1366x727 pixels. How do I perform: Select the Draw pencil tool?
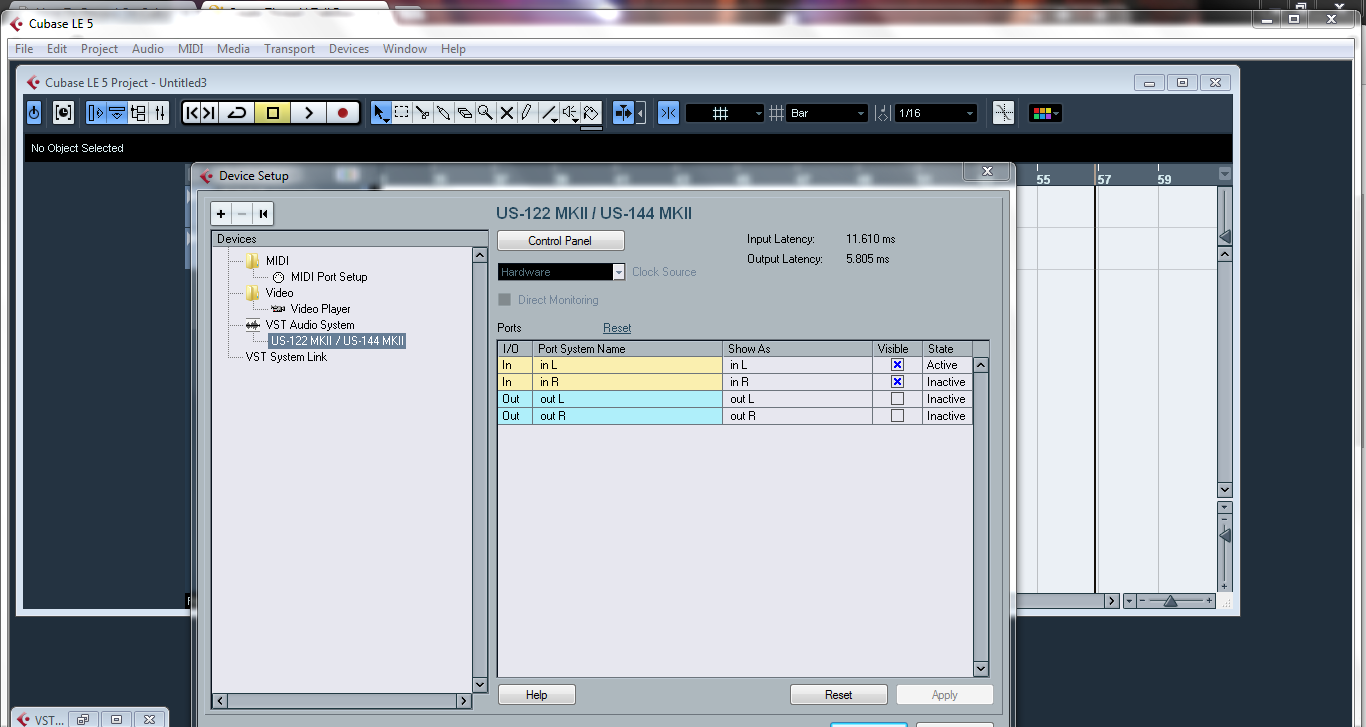pyautogui.click(x=527, y=113)
